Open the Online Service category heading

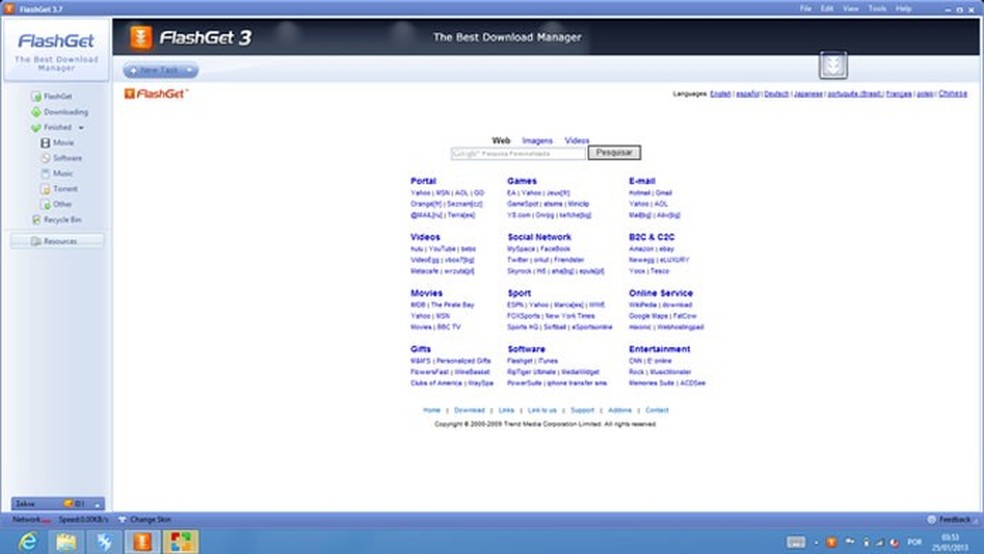pos(661,293)
